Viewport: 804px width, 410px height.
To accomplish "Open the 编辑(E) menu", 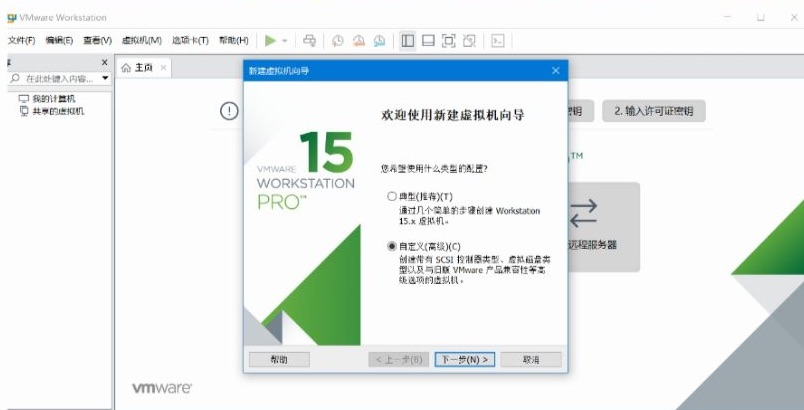I will point(59,40).
